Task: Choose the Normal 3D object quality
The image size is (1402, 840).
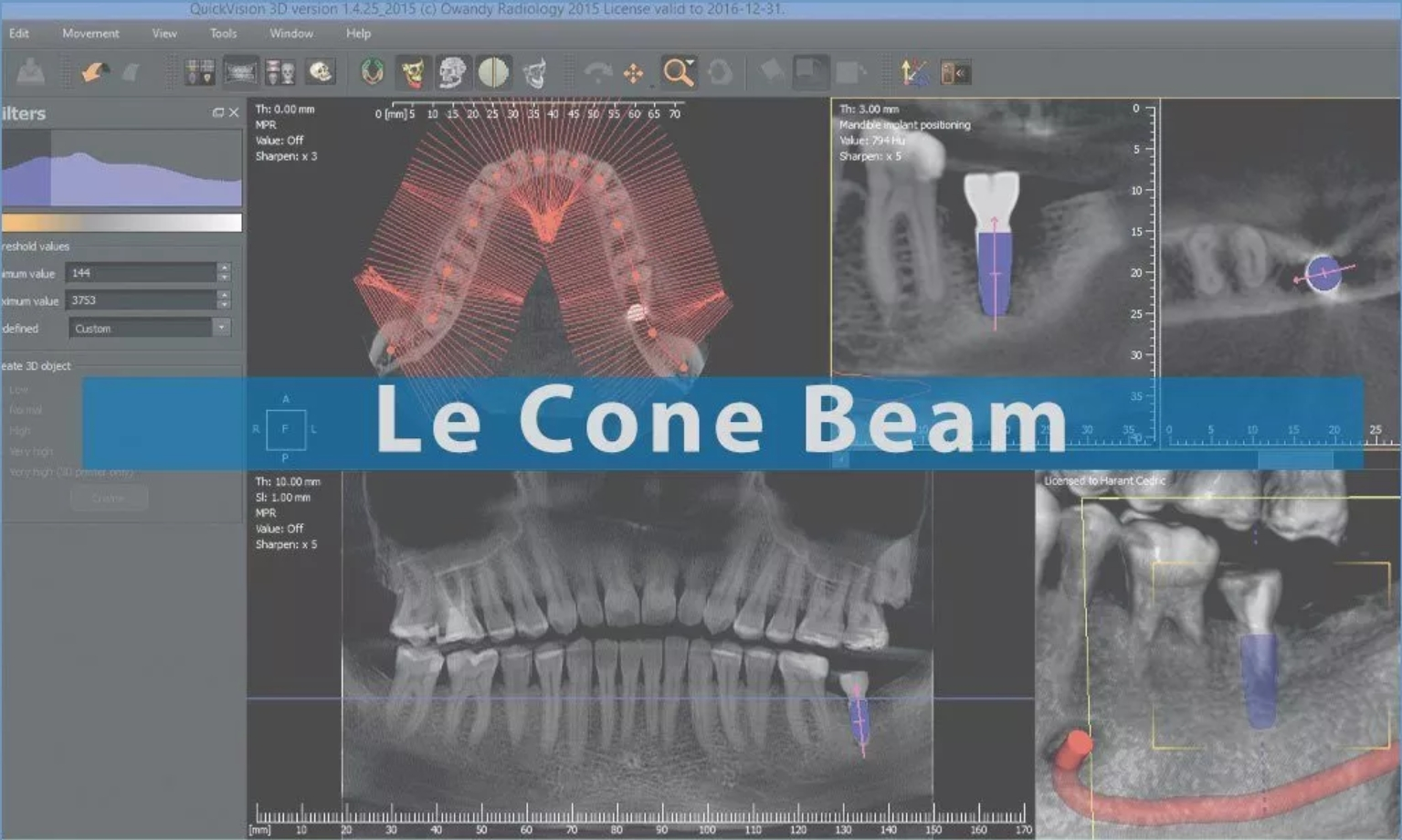Action: point(27,409)
